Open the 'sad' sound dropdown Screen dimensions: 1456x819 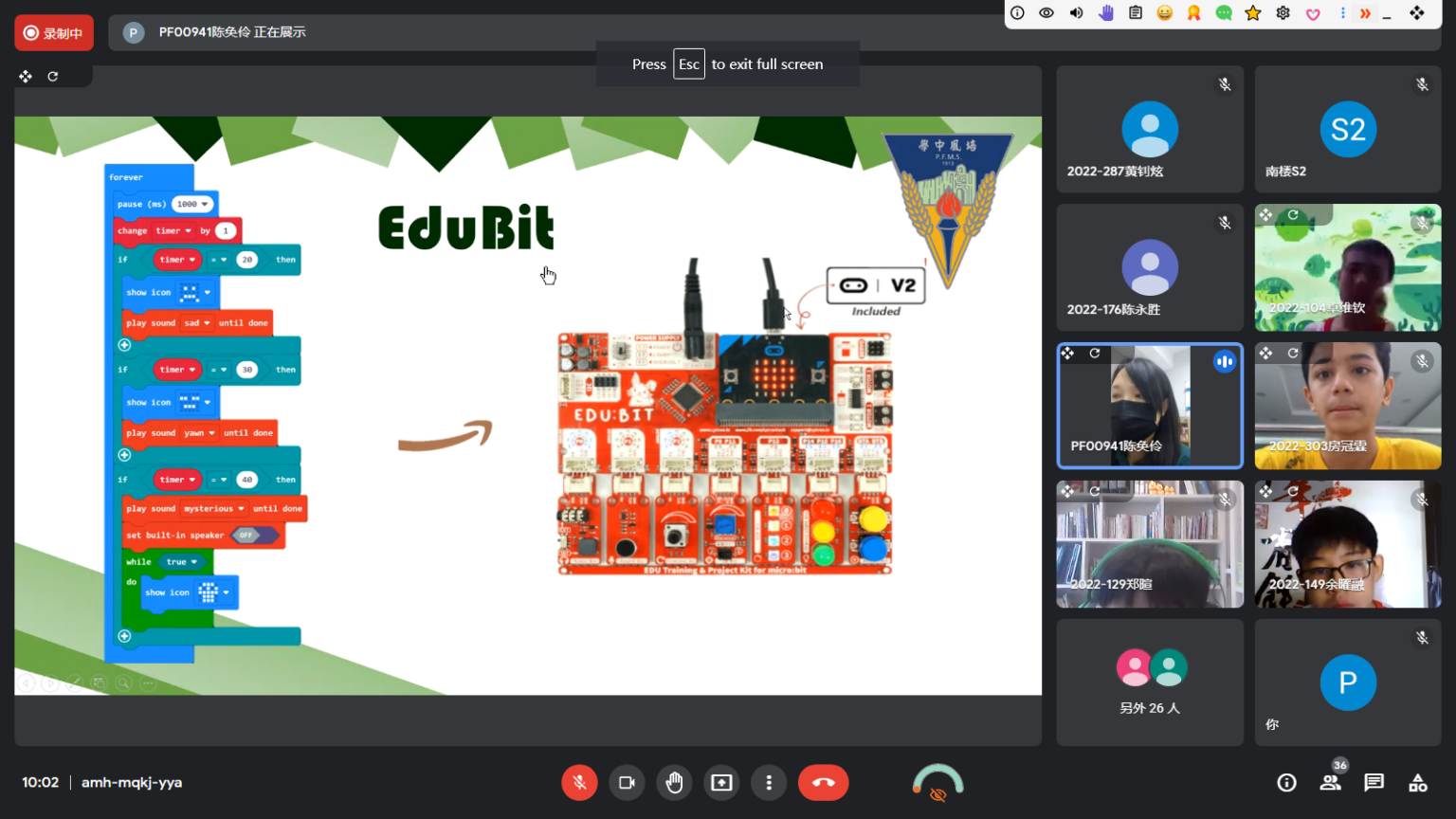pos(197,323)
